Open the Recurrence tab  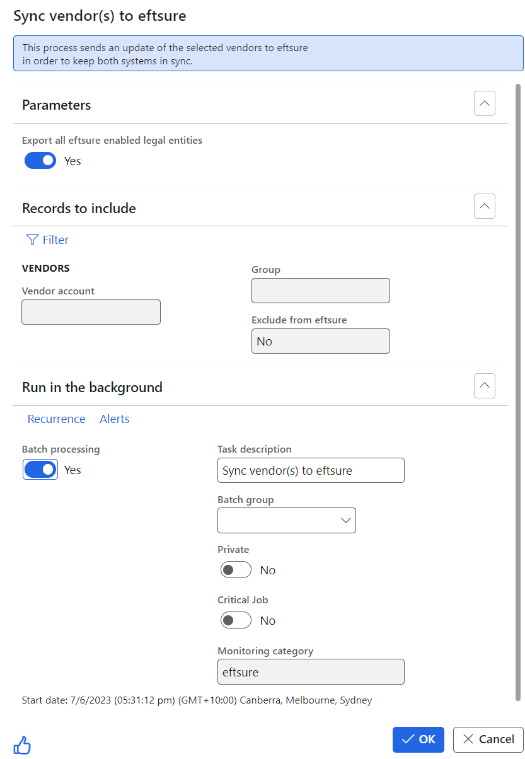click(56, 419)
